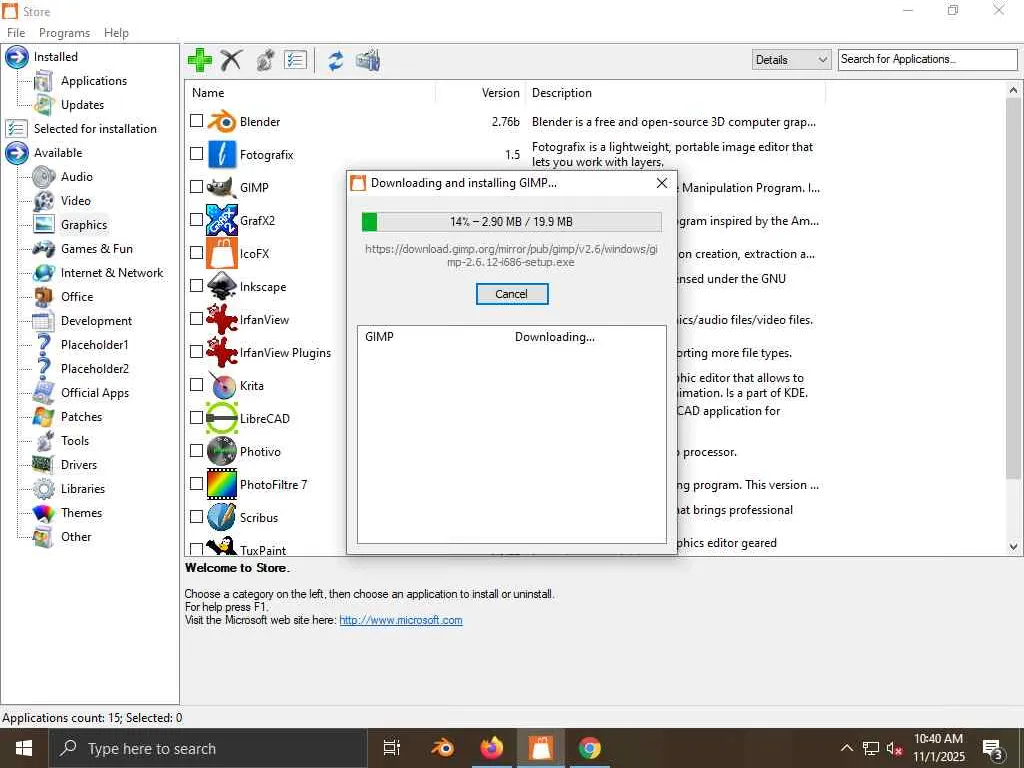Select the Audio category speaker icon
This screenshot has width=1024, height=768.
click(x=44, y=176)
